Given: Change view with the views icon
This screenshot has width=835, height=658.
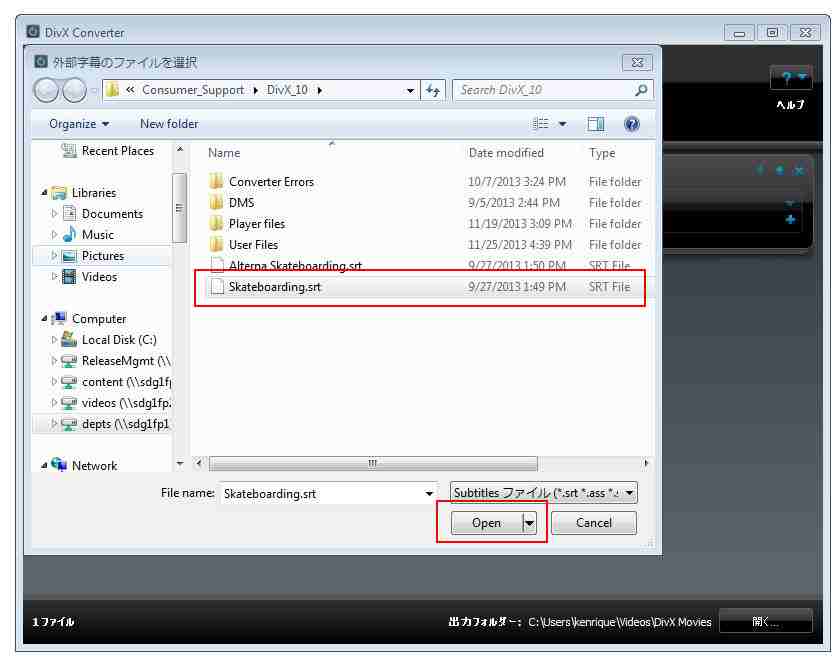Looking at the screenshot, I should click(x=541, y=124).
